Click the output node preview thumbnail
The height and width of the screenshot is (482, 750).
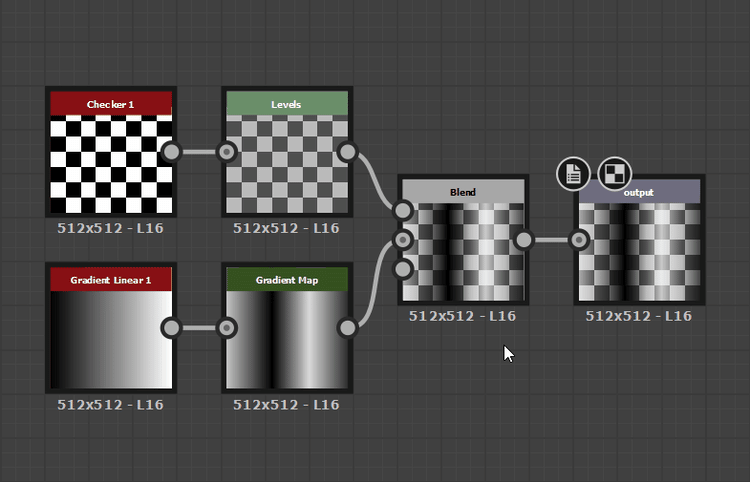pyautogui.click(x=640, y=252)
